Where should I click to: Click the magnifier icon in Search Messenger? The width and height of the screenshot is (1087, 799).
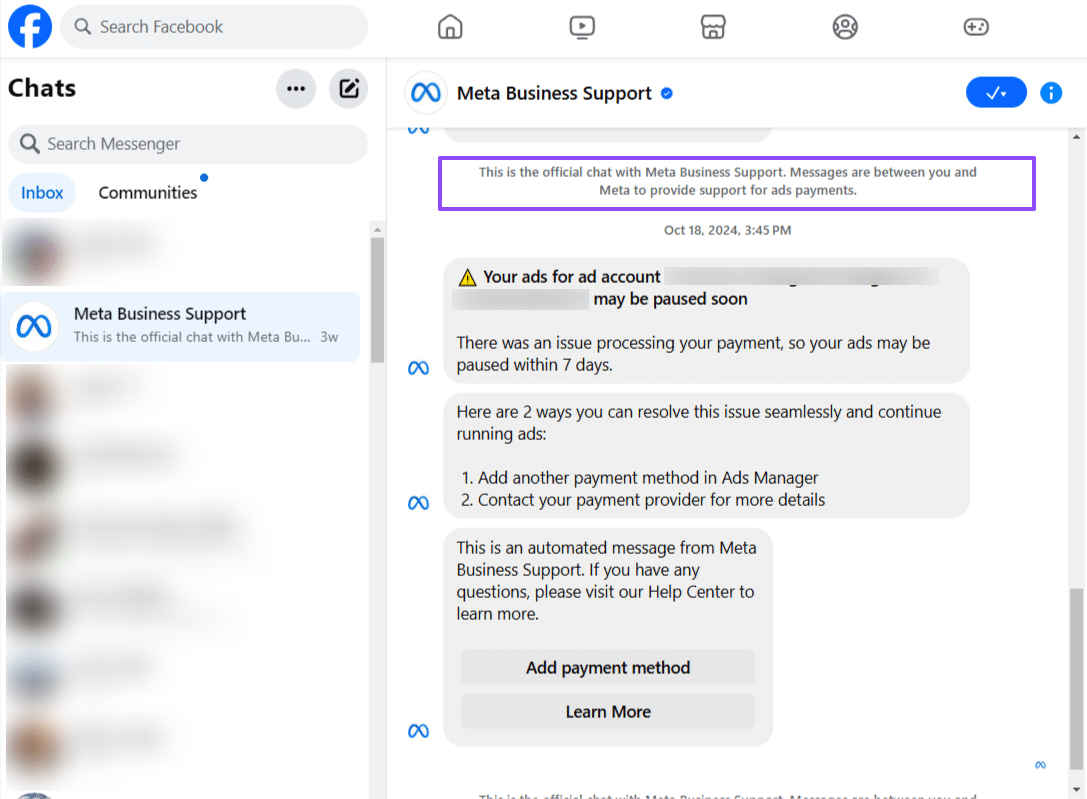pos(29,143)
